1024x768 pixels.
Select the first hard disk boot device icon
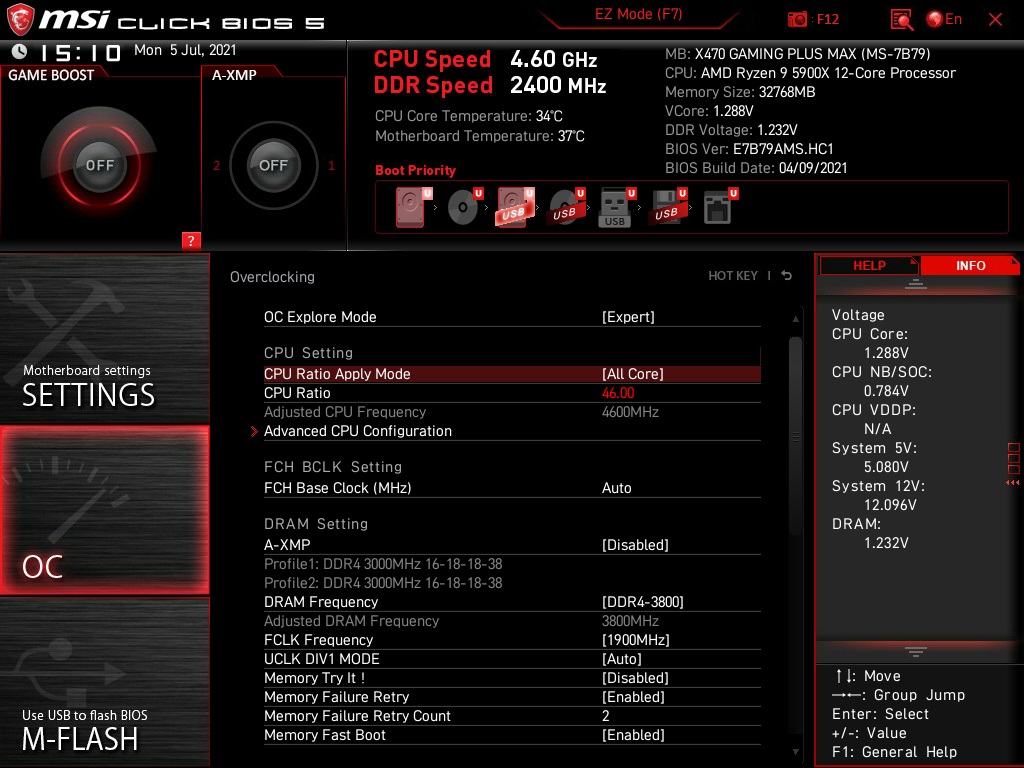click(413, 207)
